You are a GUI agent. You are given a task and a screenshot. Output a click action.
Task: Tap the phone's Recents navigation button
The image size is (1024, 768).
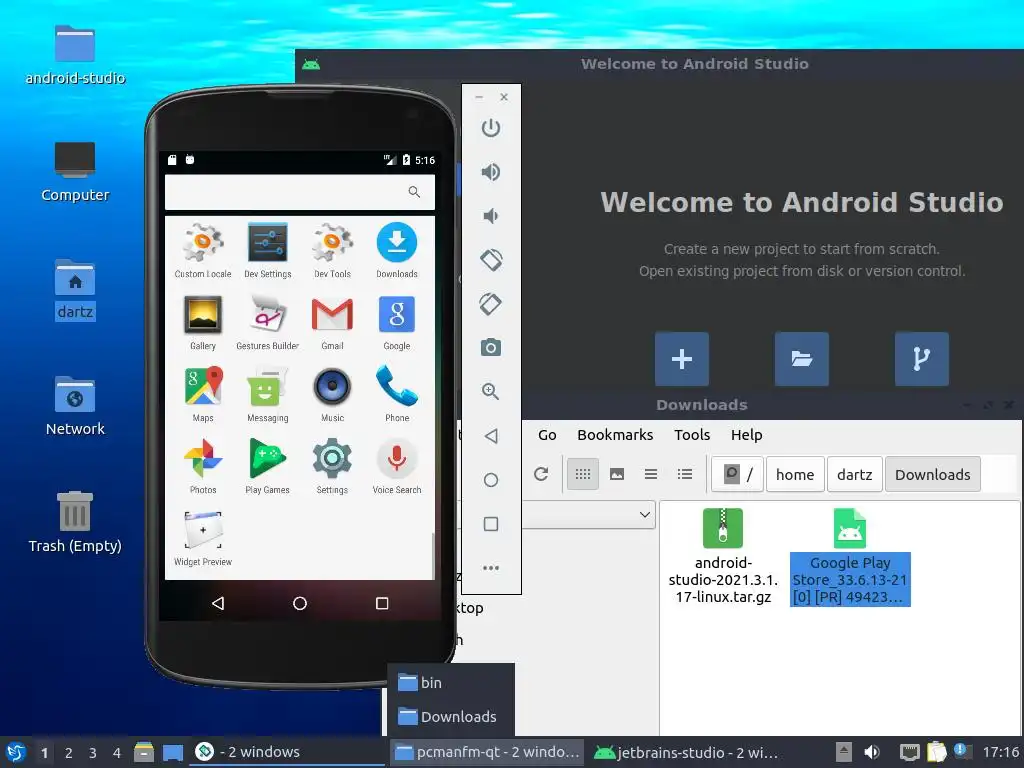(382, 603)
